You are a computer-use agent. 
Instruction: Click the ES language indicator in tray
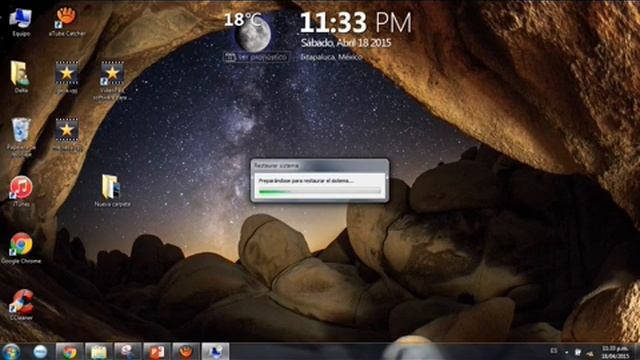pos(553,351)
